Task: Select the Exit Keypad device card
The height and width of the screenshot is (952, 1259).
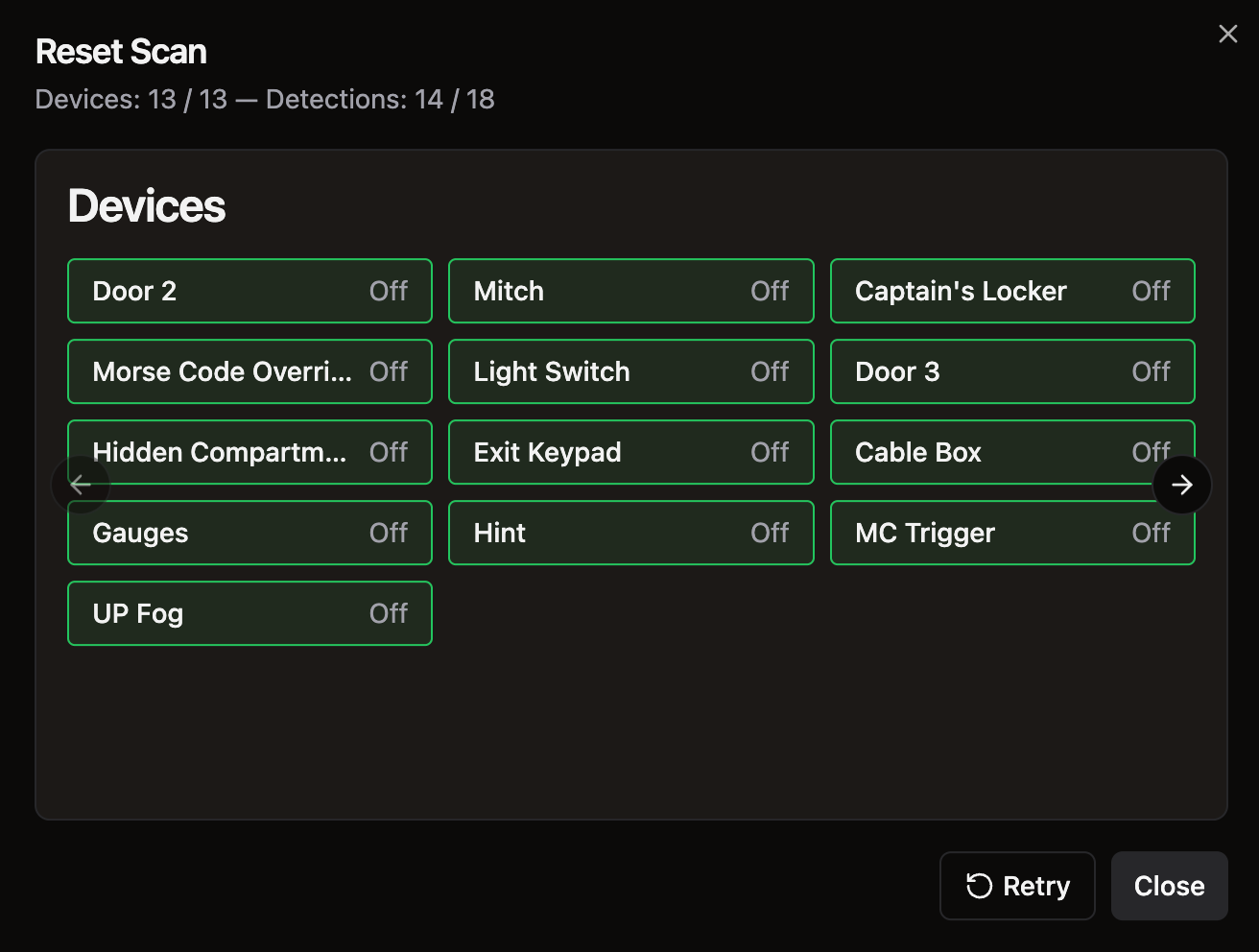Action: tap(631, 452)
